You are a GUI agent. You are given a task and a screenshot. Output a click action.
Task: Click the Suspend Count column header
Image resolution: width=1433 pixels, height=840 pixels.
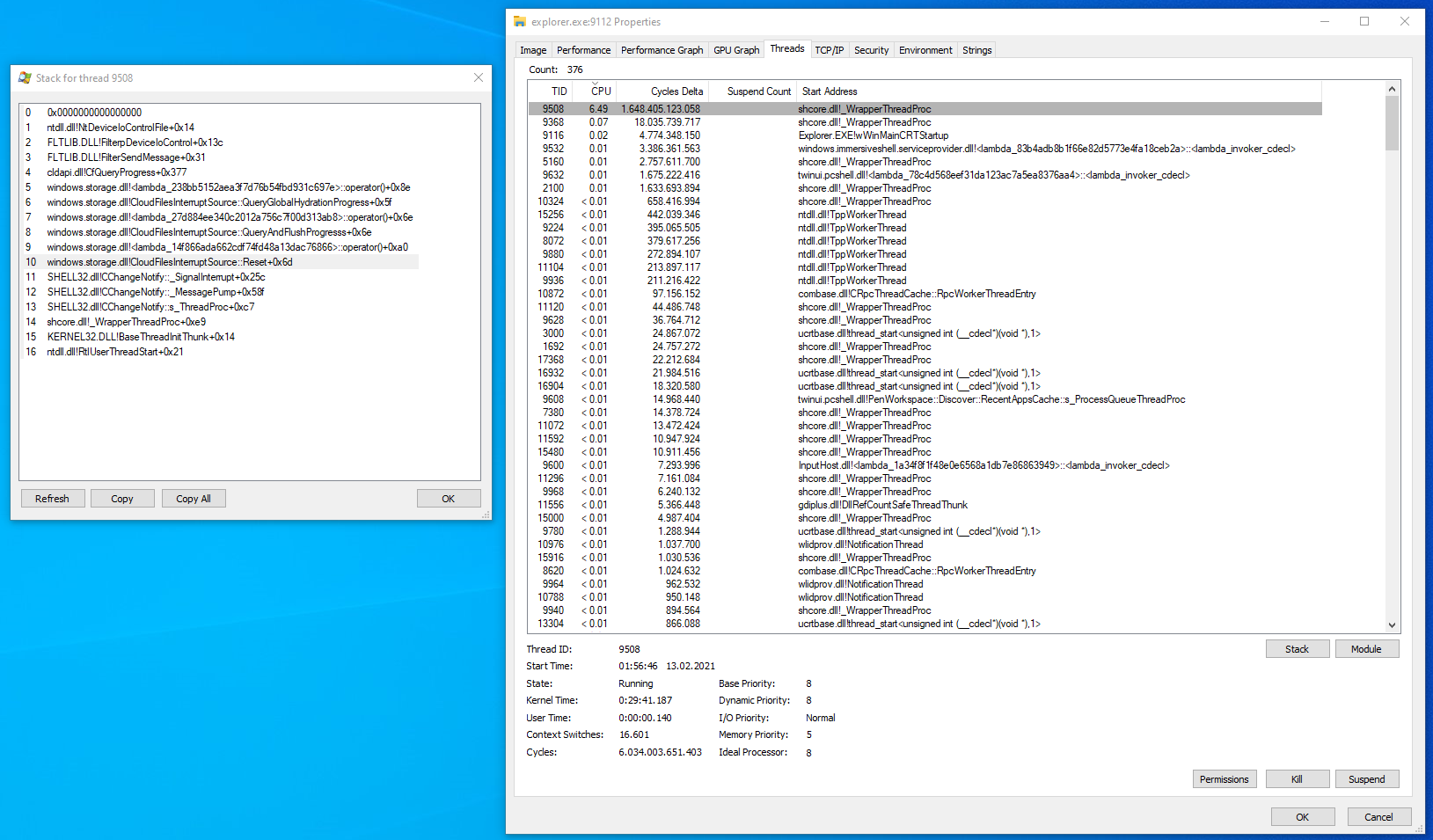pyautogui.click(x=753, y=91)
